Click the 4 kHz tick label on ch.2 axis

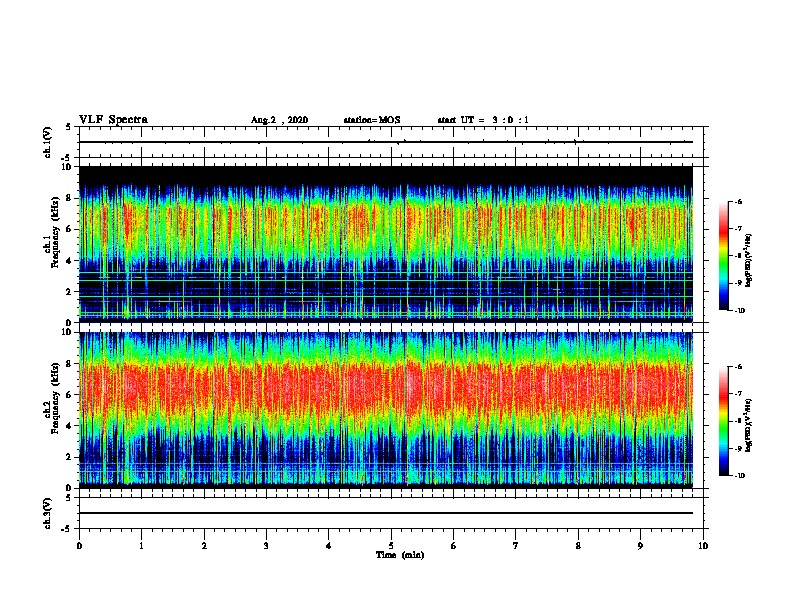coord(69,426)
